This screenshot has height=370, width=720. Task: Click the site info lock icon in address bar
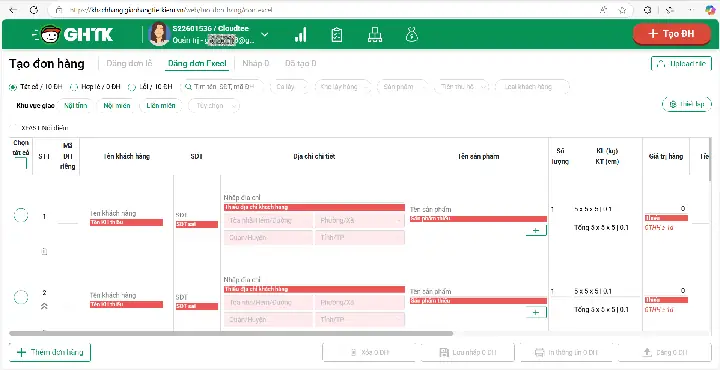coord(58,10)
